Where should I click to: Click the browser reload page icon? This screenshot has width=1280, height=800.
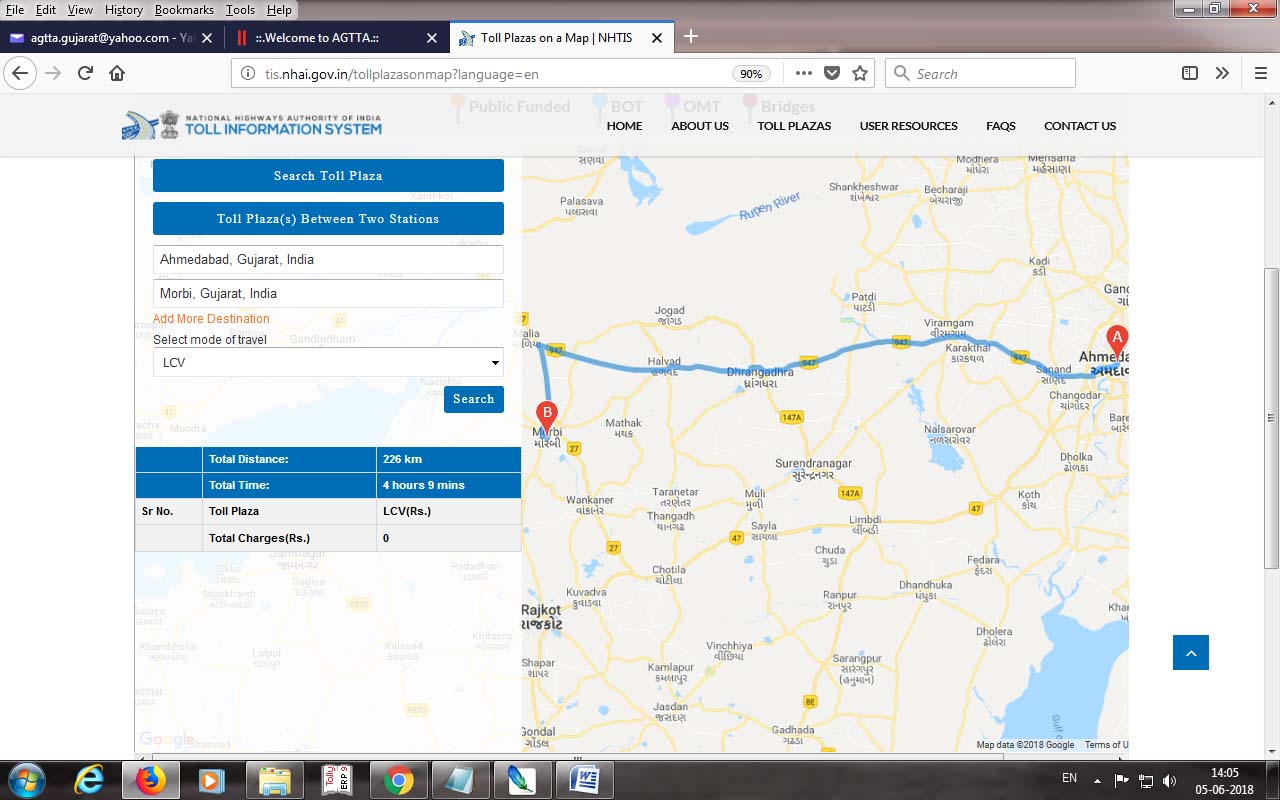point(85,73)
